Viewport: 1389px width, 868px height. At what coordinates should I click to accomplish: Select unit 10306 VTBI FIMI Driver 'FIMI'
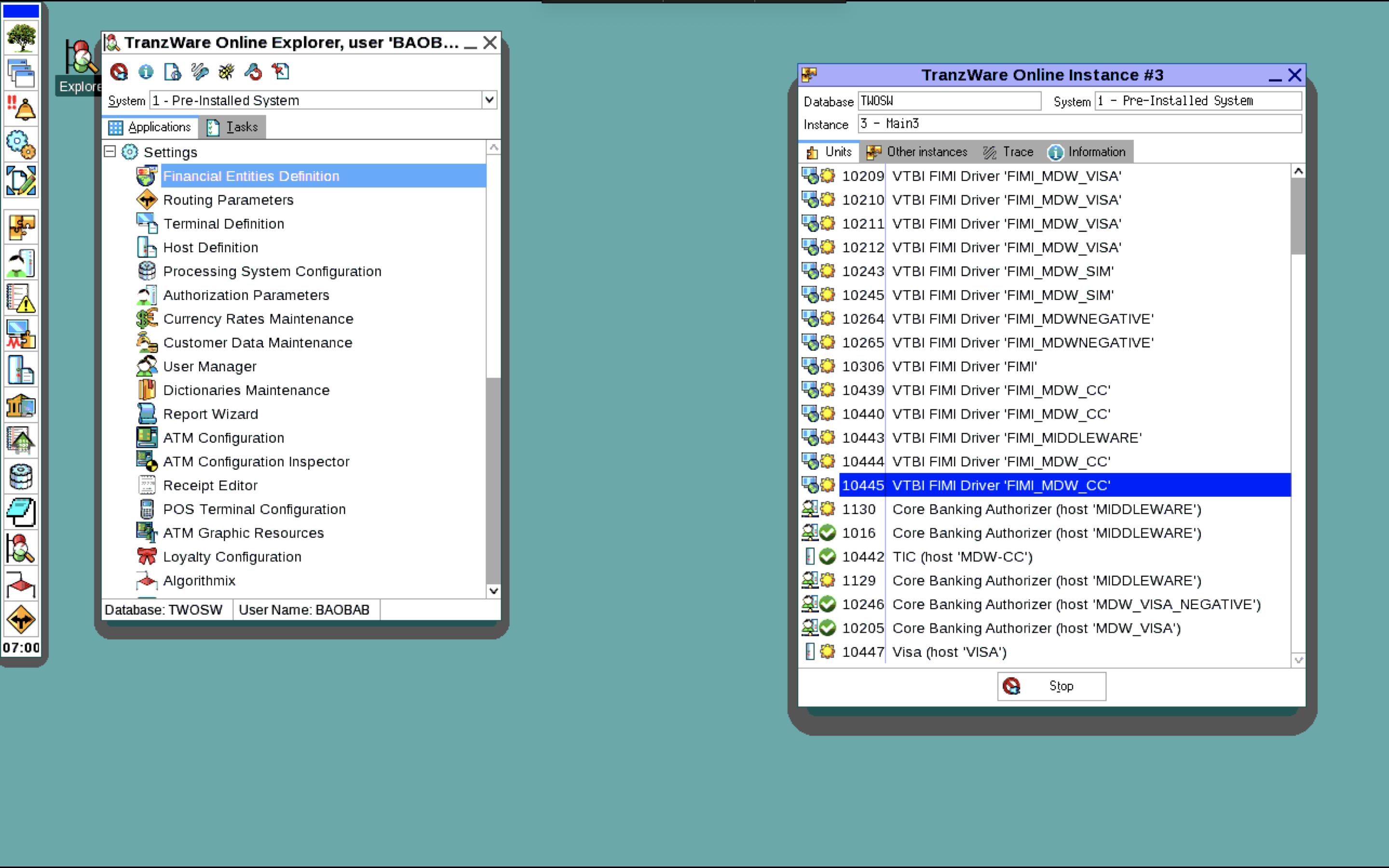(1045, 366)
